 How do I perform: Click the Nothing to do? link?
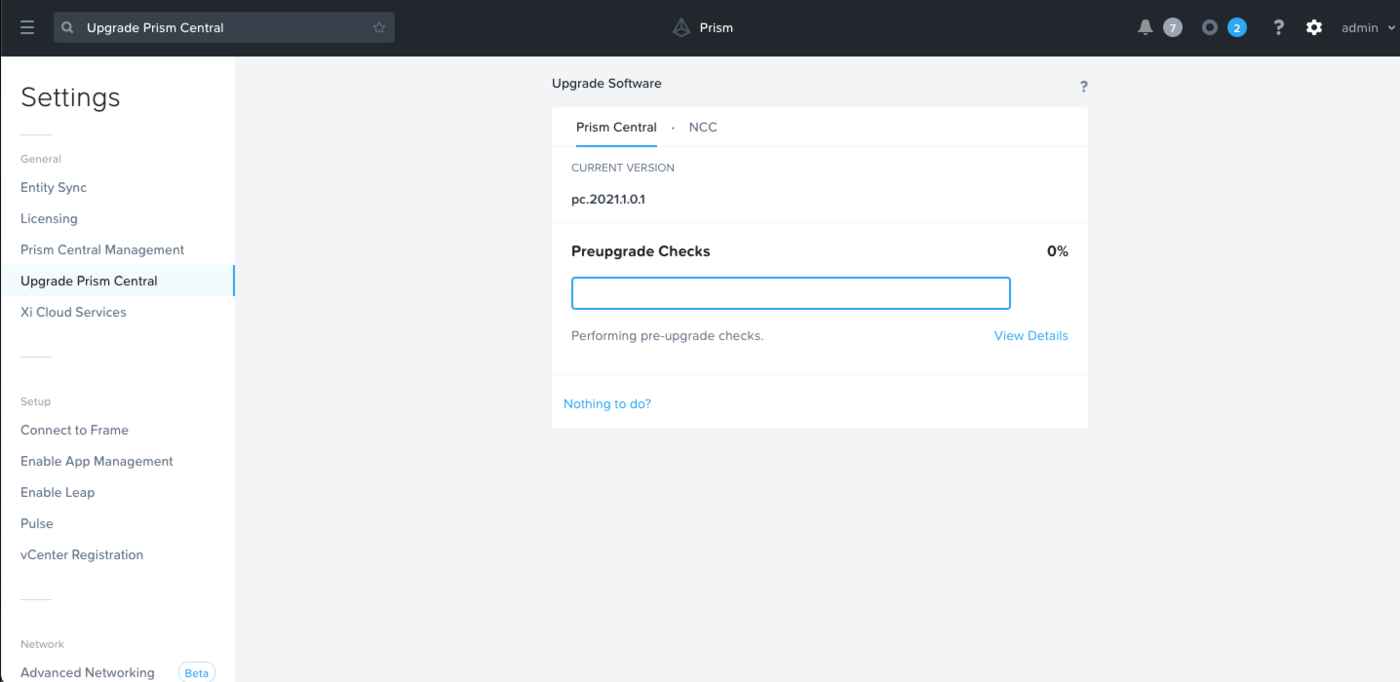[x=607, y=404]
